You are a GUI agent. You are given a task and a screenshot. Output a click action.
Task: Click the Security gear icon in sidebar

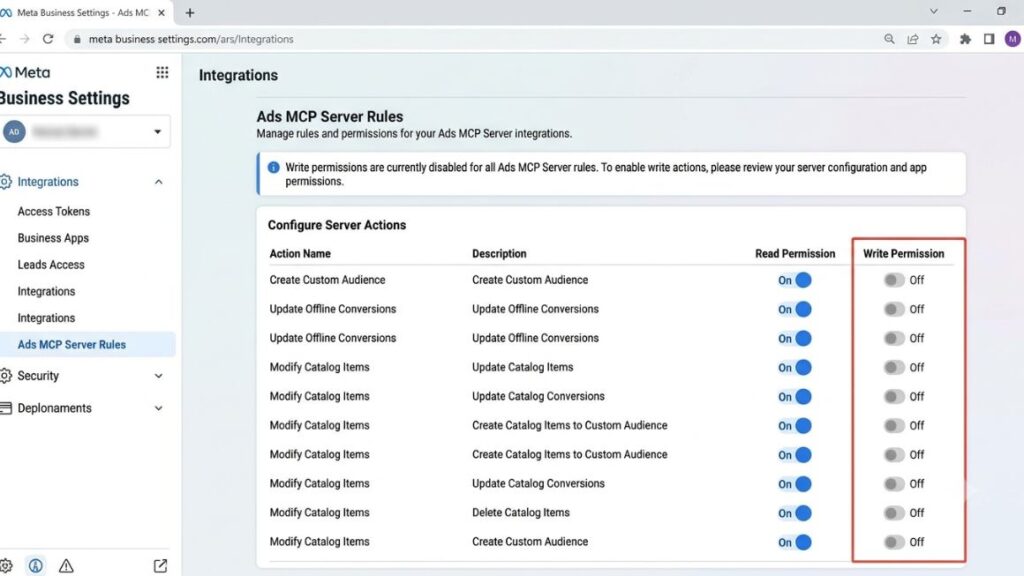pos(6,376)
